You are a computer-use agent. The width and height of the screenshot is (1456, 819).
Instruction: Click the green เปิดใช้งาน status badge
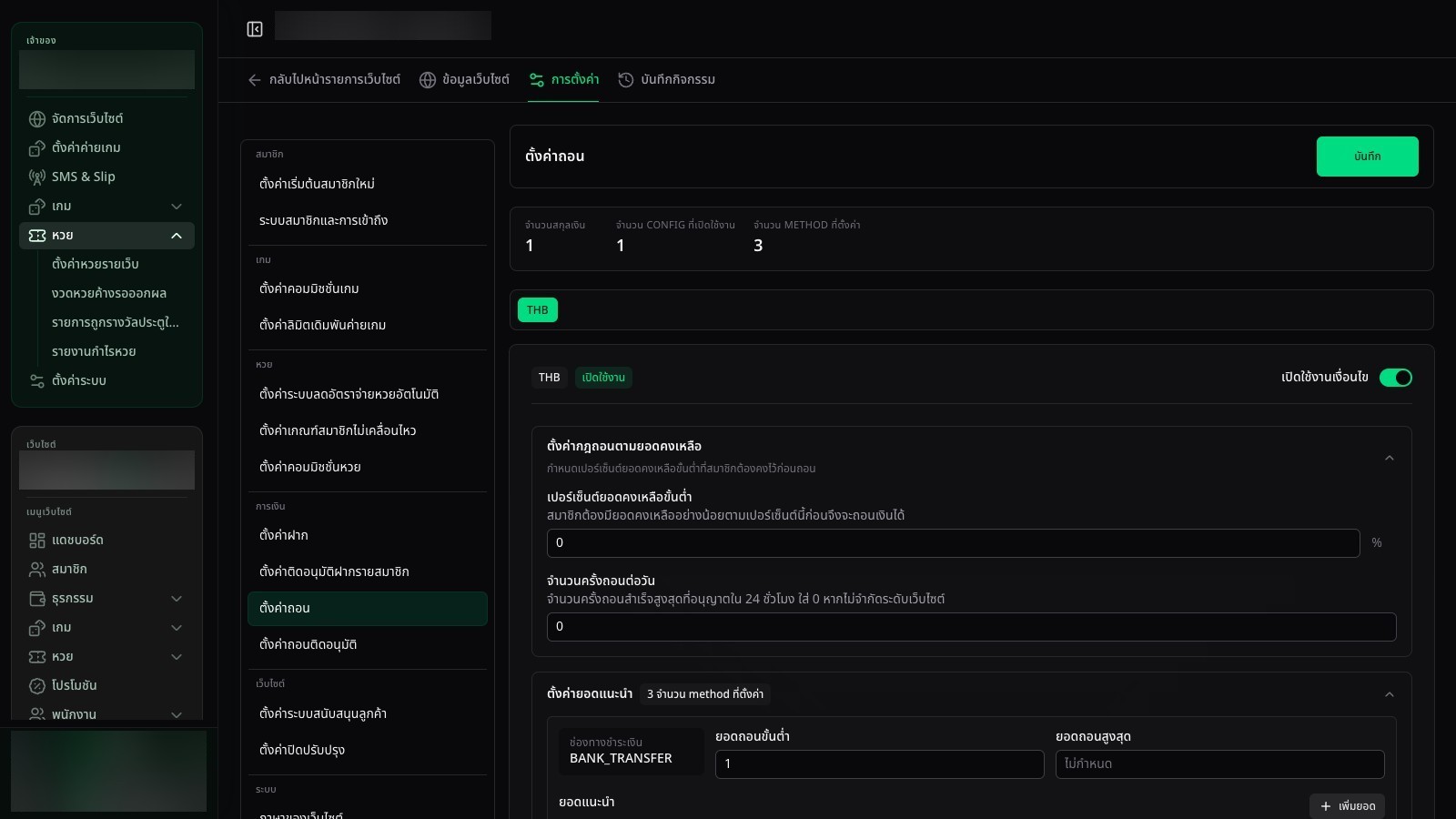coord(603,378)
